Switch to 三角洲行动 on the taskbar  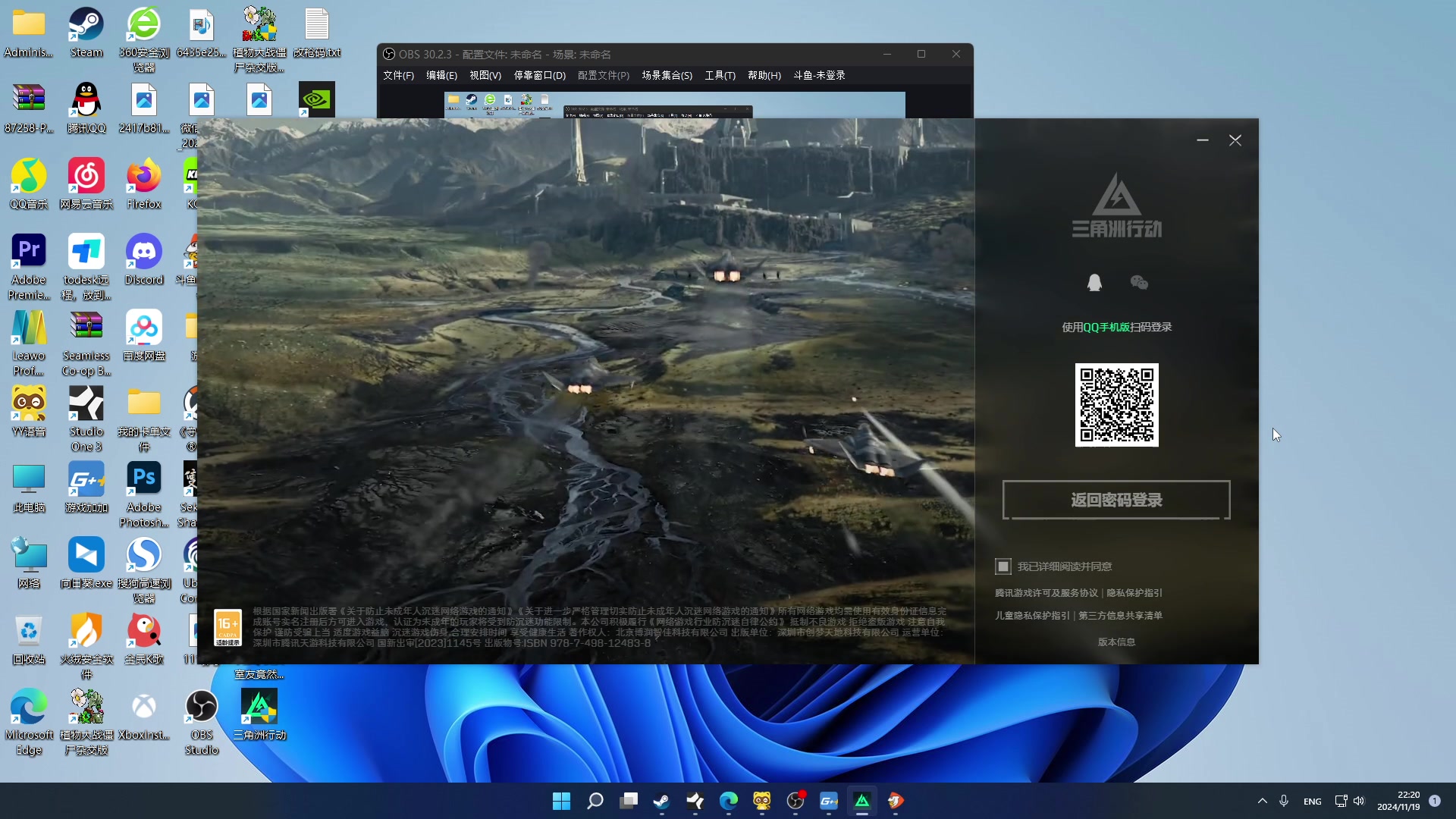[x=862, y=801]
